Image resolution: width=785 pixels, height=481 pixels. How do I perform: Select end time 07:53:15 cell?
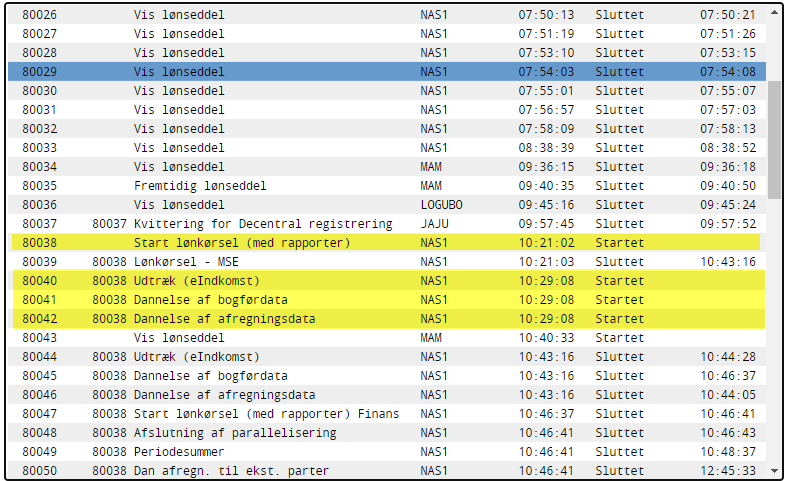(x=727, y=53)
